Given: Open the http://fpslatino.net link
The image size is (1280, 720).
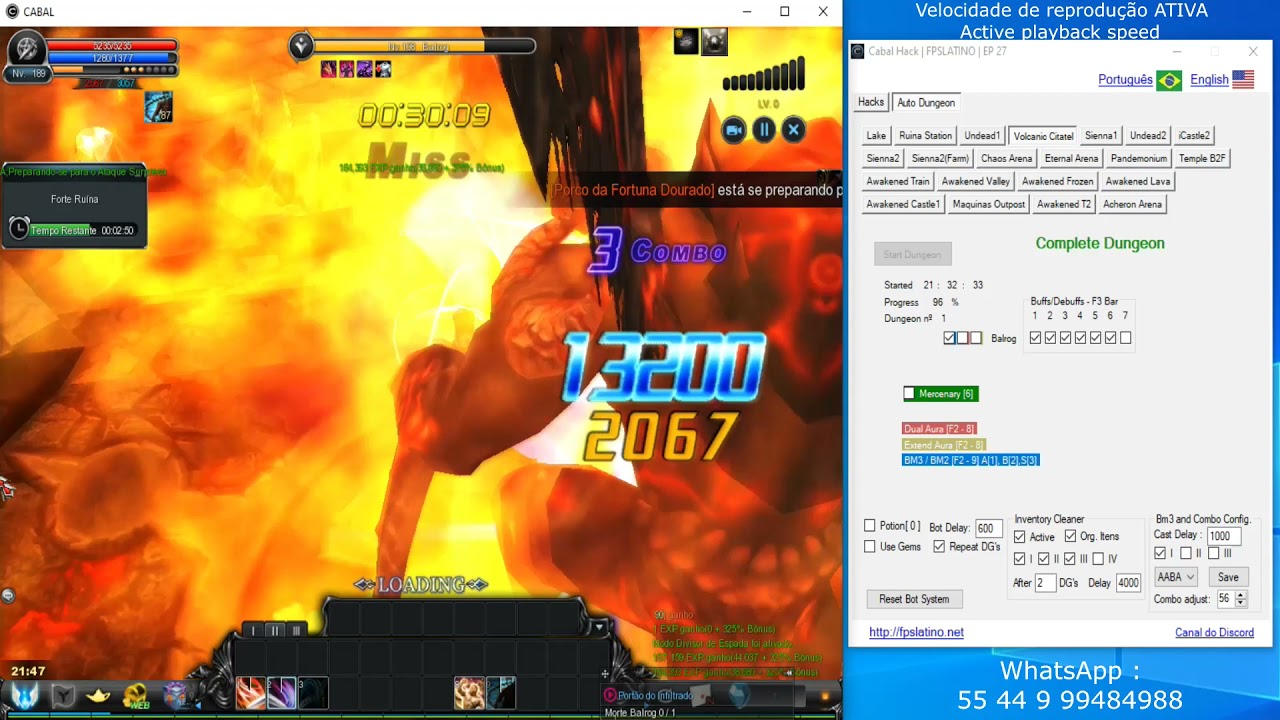Looking at the screenshot, I should click(x=916, y=632).
